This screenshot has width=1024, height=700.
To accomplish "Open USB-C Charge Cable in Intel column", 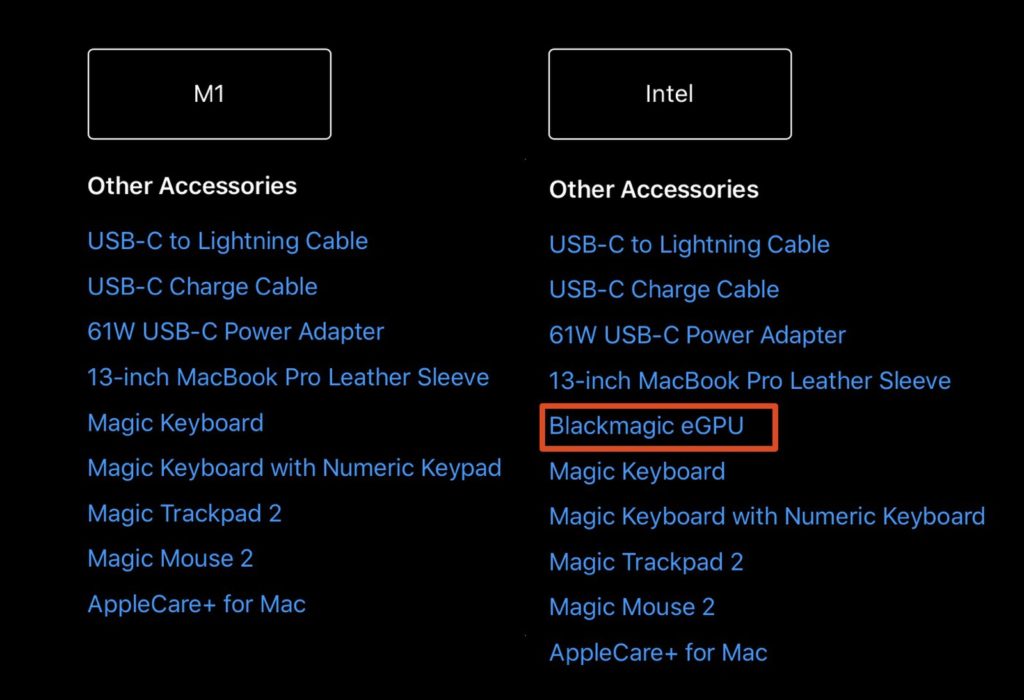I will click(663, 289).
